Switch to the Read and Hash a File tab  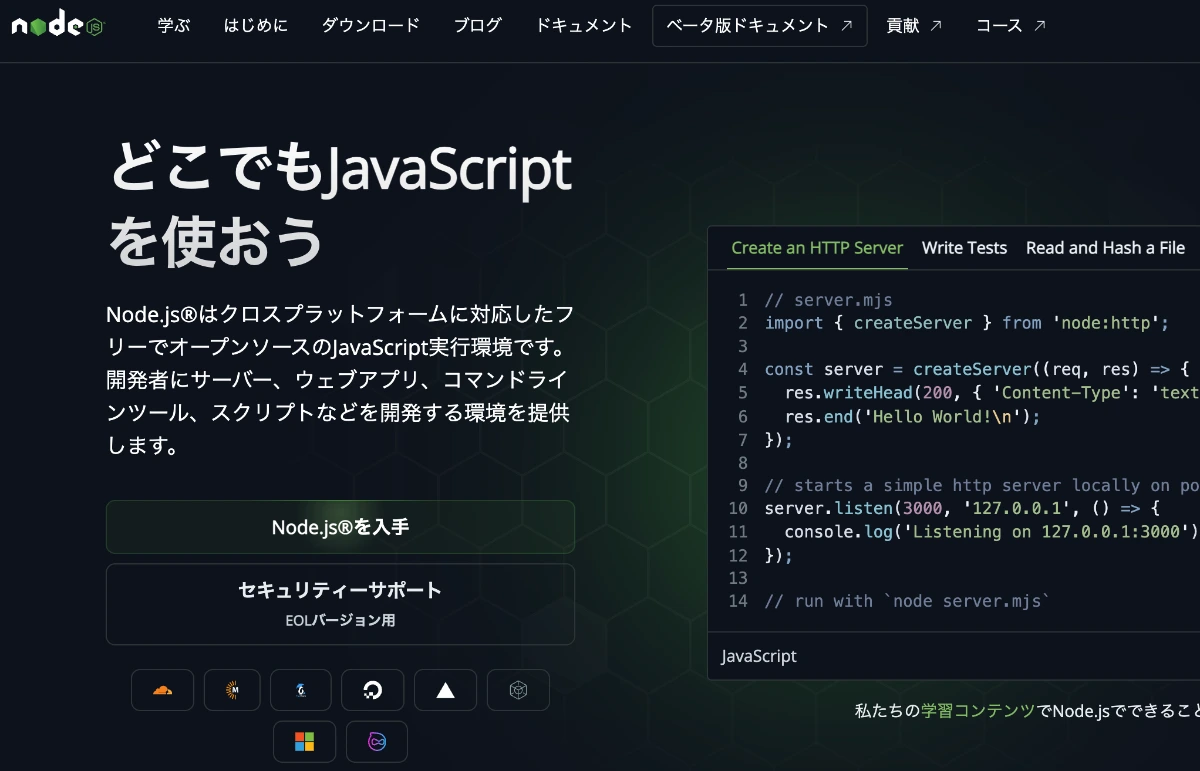pyautogui.click(x=1105, y=248)
